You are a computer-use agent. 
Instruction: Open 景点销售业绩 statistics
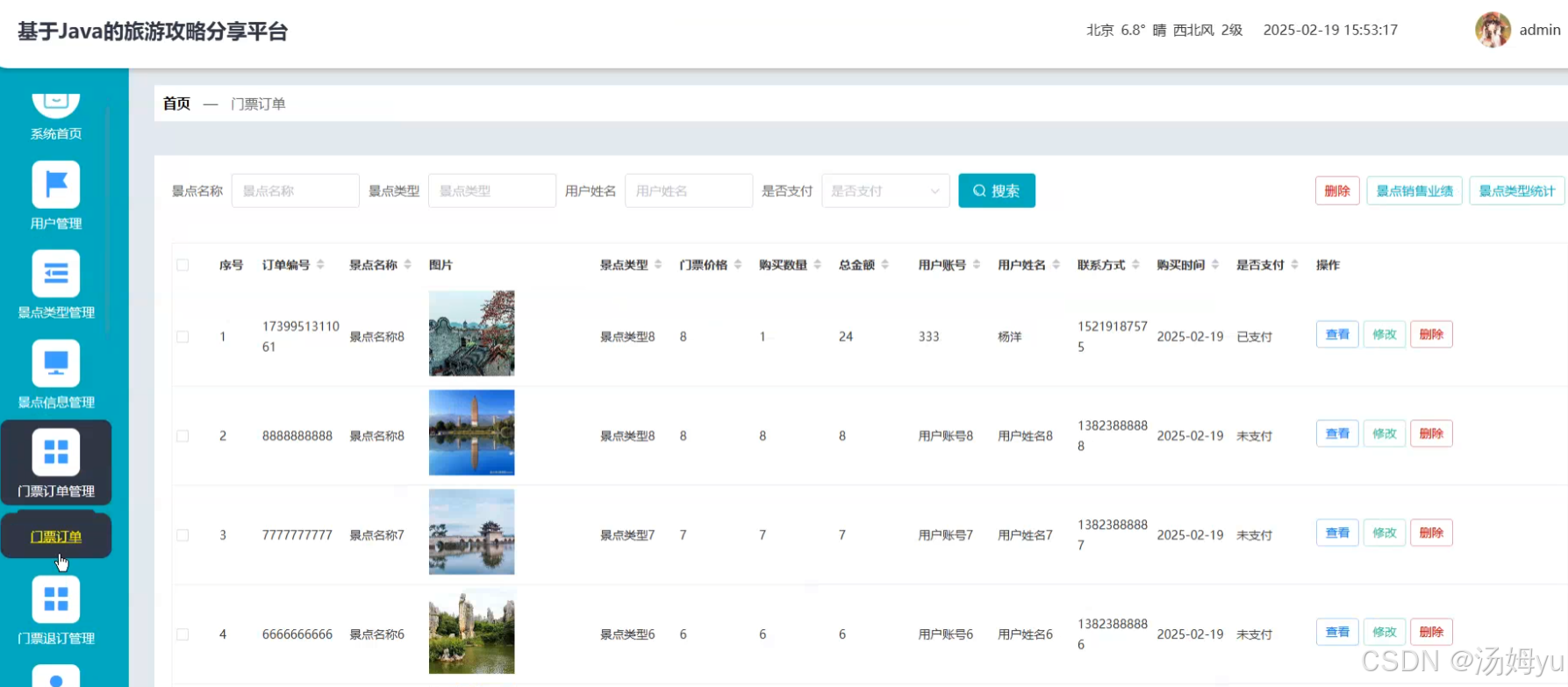(x=1414, y=190)
